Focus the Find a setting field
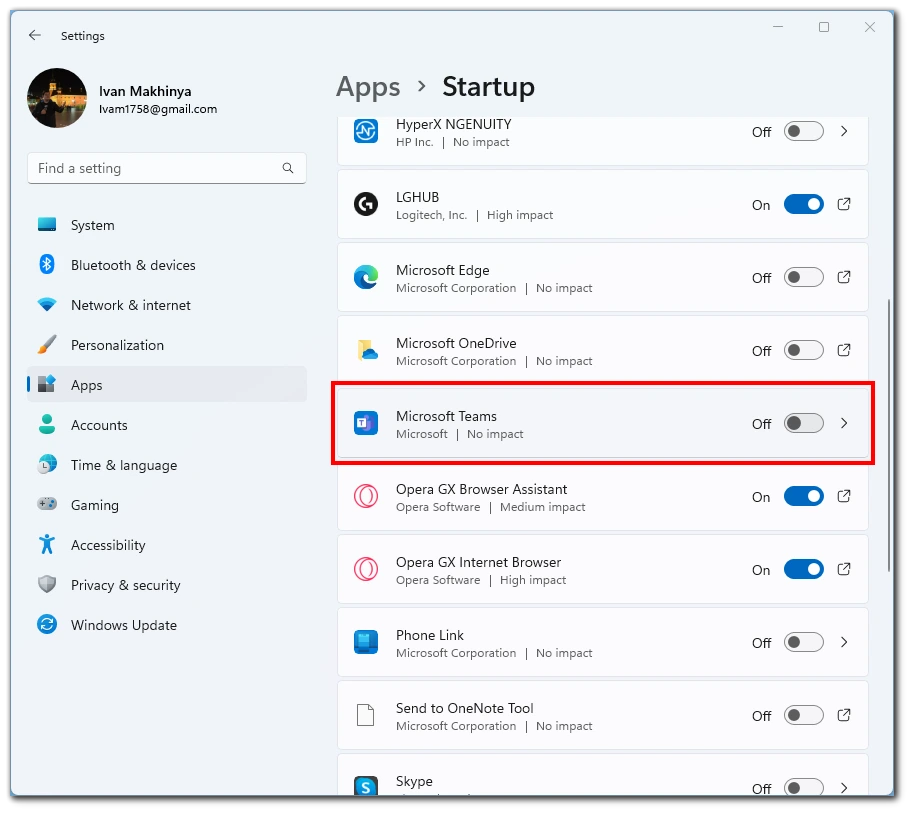The image size is (912, 814). [166, 168]
